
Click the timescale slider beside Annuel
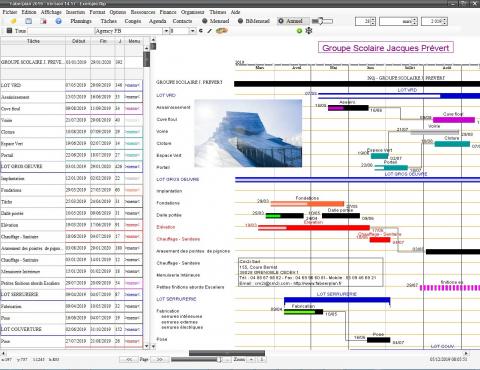(x=322, y=21)
